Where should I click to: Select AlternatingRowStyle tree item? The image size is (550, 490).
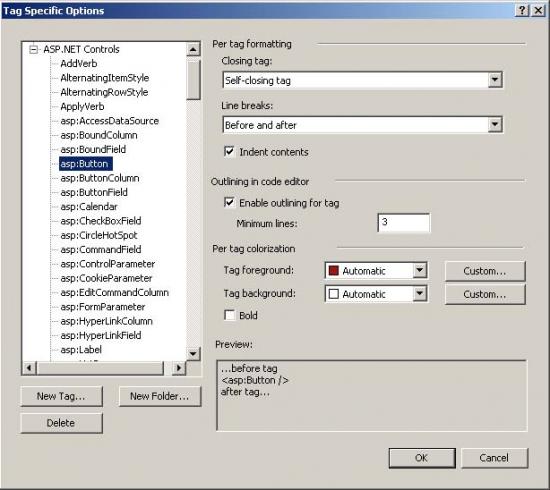point(104,92)
